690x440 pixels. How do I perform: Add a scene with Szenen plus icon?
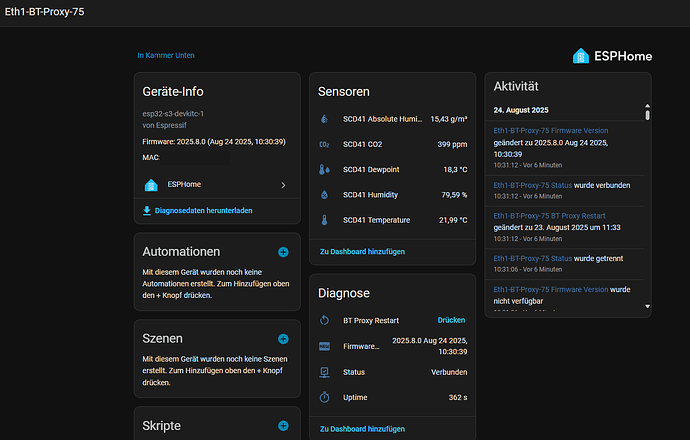pos(283,339)
